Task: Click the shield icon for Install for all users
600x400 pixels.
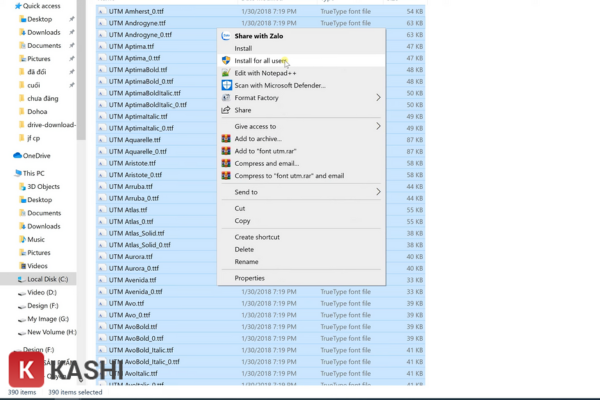Action: [x=226, y=60]
